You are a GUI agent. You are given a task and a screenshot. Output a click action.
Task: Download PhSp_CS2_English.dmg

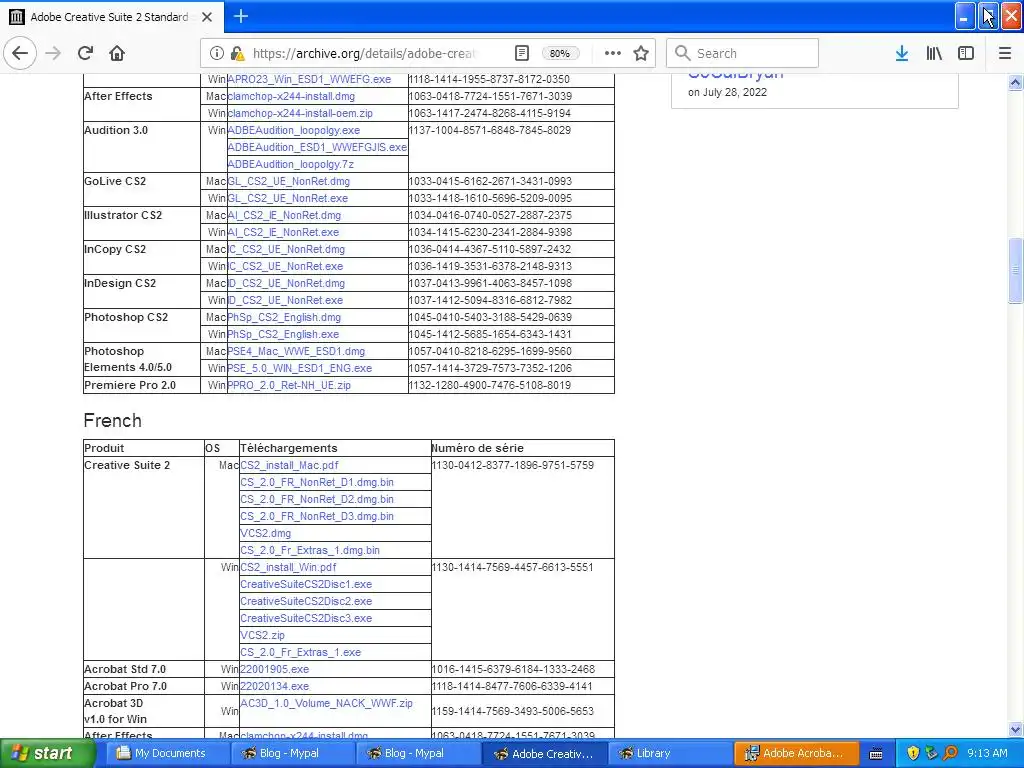284,317
